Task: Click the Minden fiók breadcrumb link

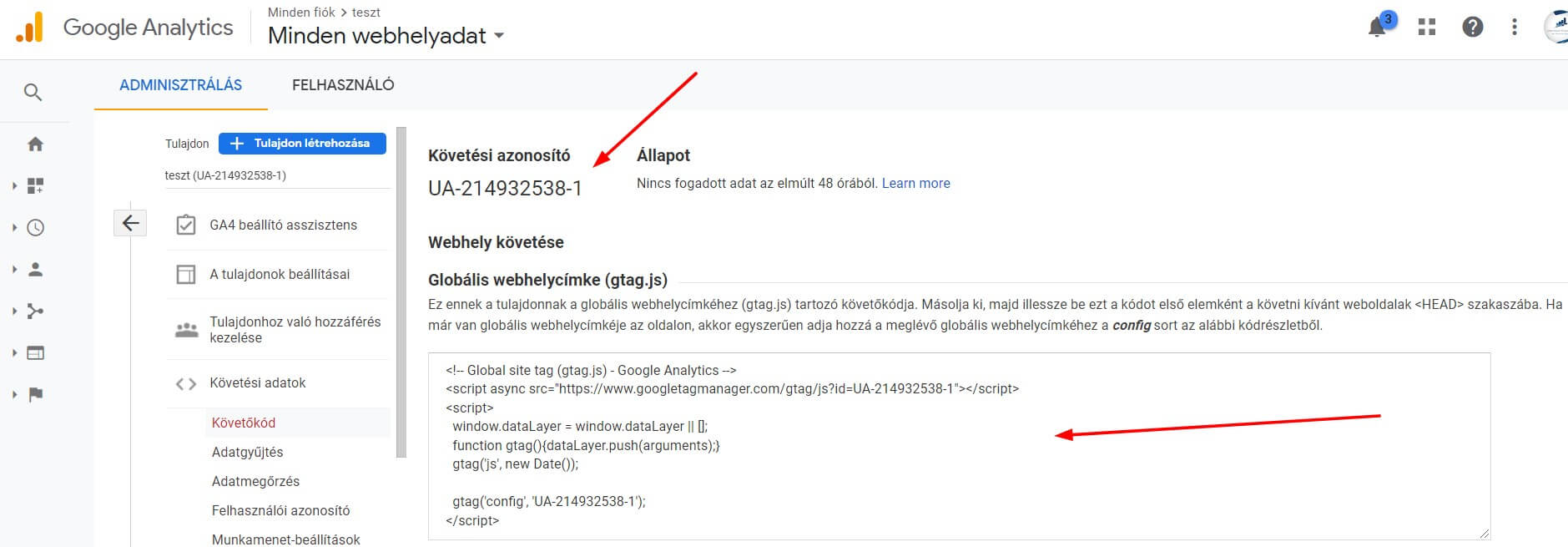Action: (301, 13)
